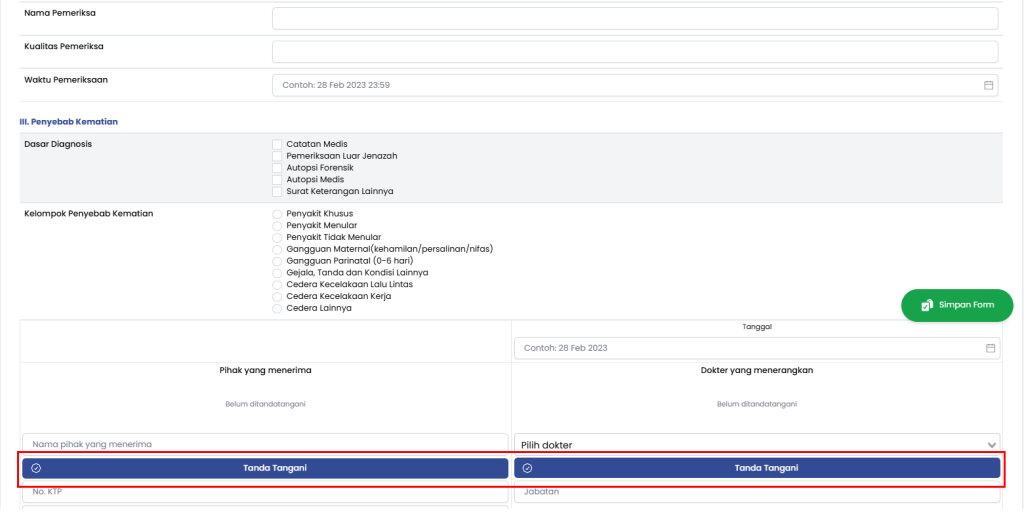Viewport: 1024px width, 514px height.
Task: Tick the Pemeriksaan Luar Jenazah checkbox
Action: [277, 156]
